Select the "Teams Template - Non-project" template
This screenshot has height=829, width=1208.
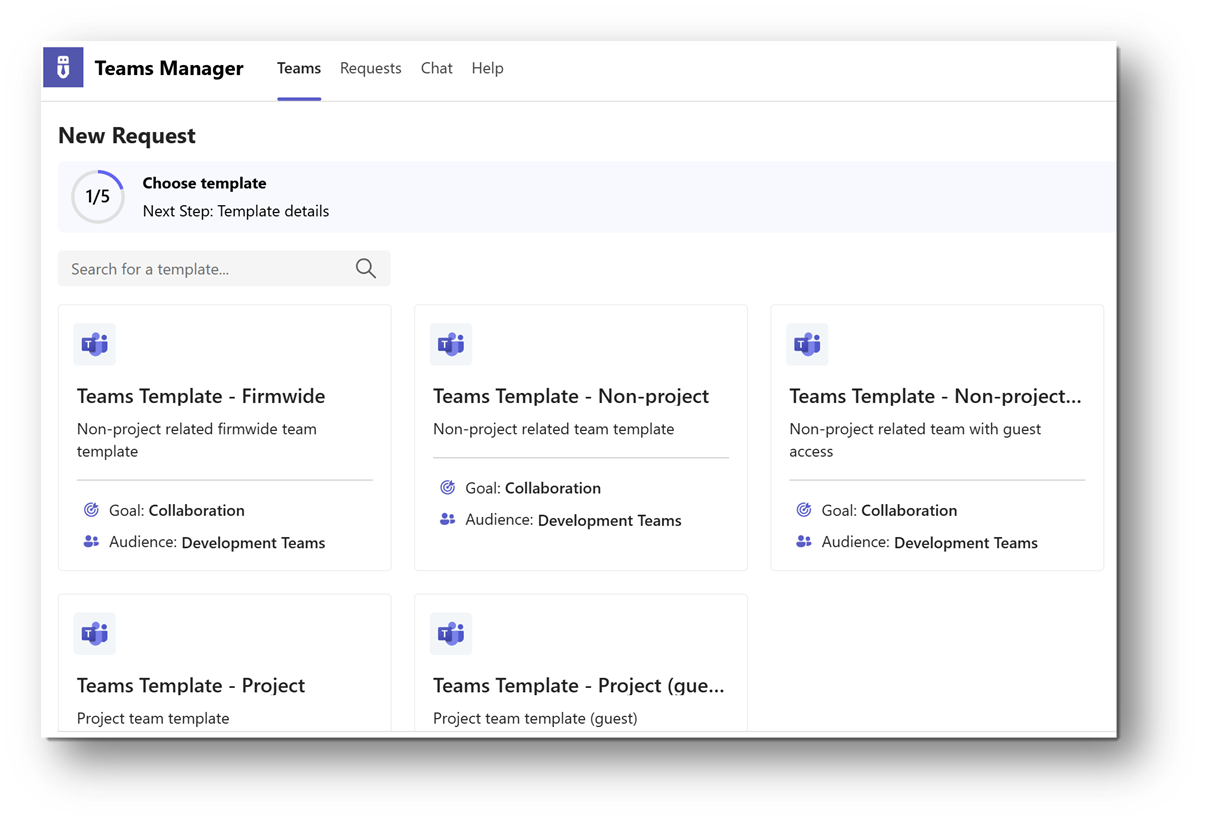point(580,437)
